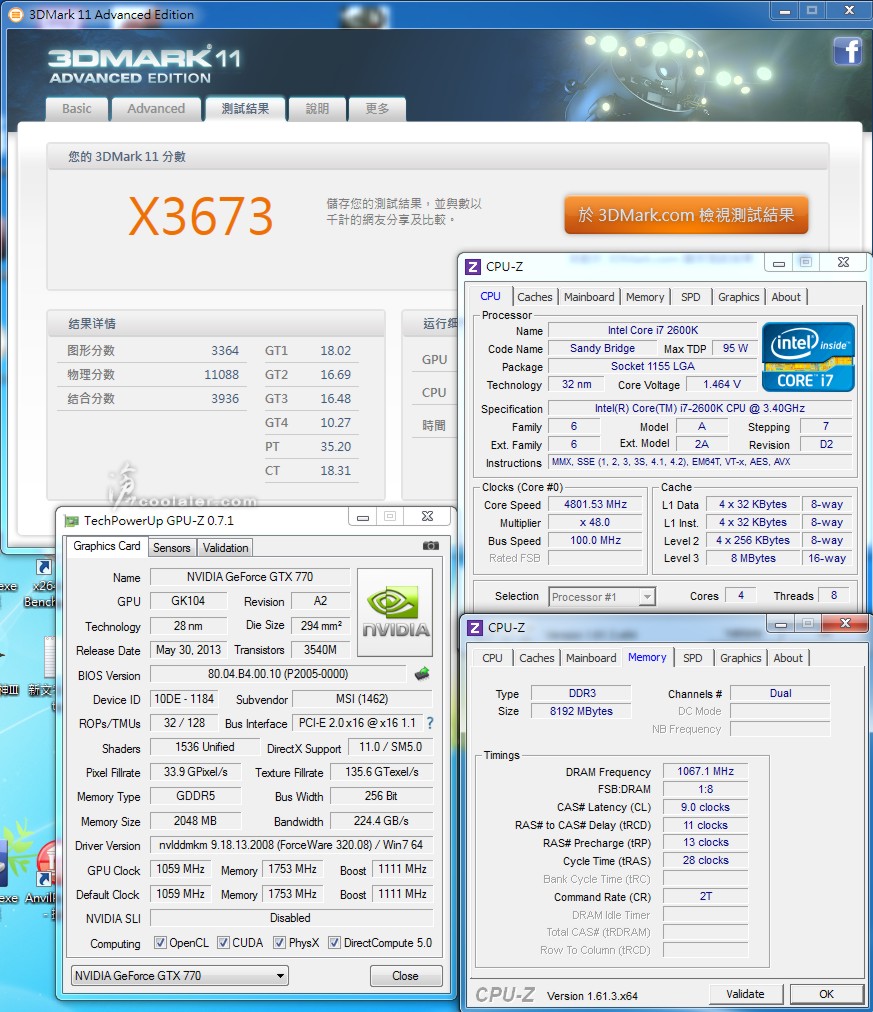Screen dimensions: 873x1012
Task: Click the Driver Version field in GPU-Z
Action: (x=291, y=844)
